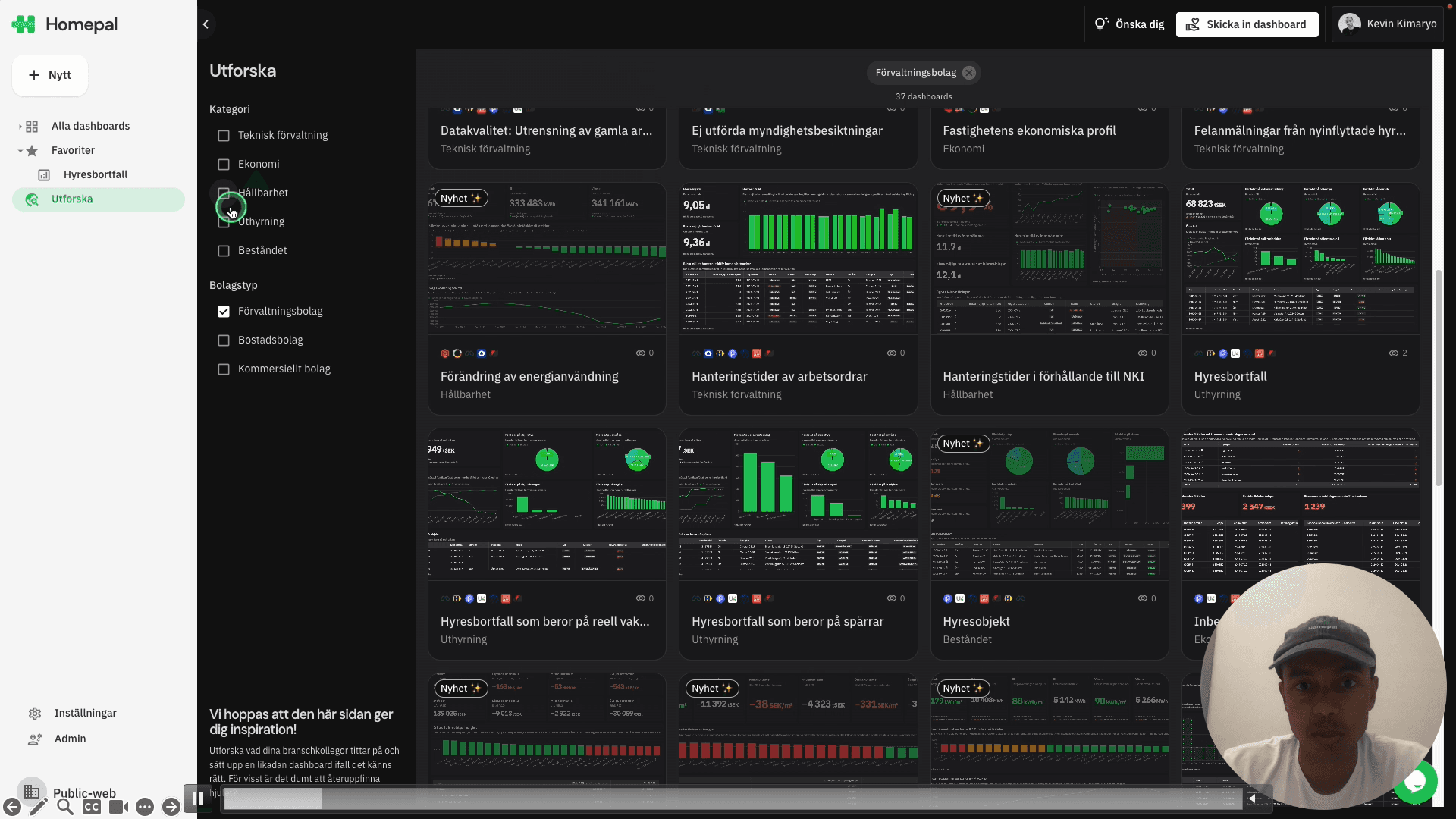Click the dashboard list vertical scrollbar

click(1439, 378)
